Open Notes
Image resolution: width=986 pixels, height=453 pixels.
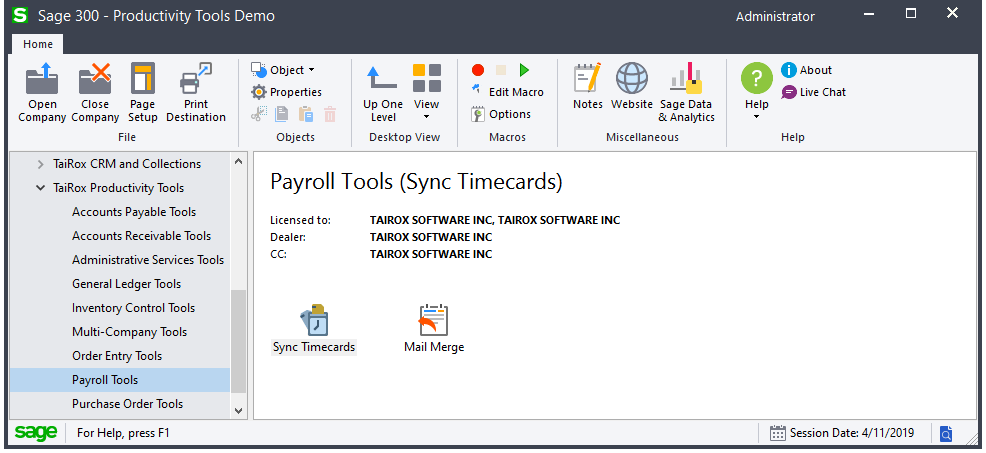point(588,87)
